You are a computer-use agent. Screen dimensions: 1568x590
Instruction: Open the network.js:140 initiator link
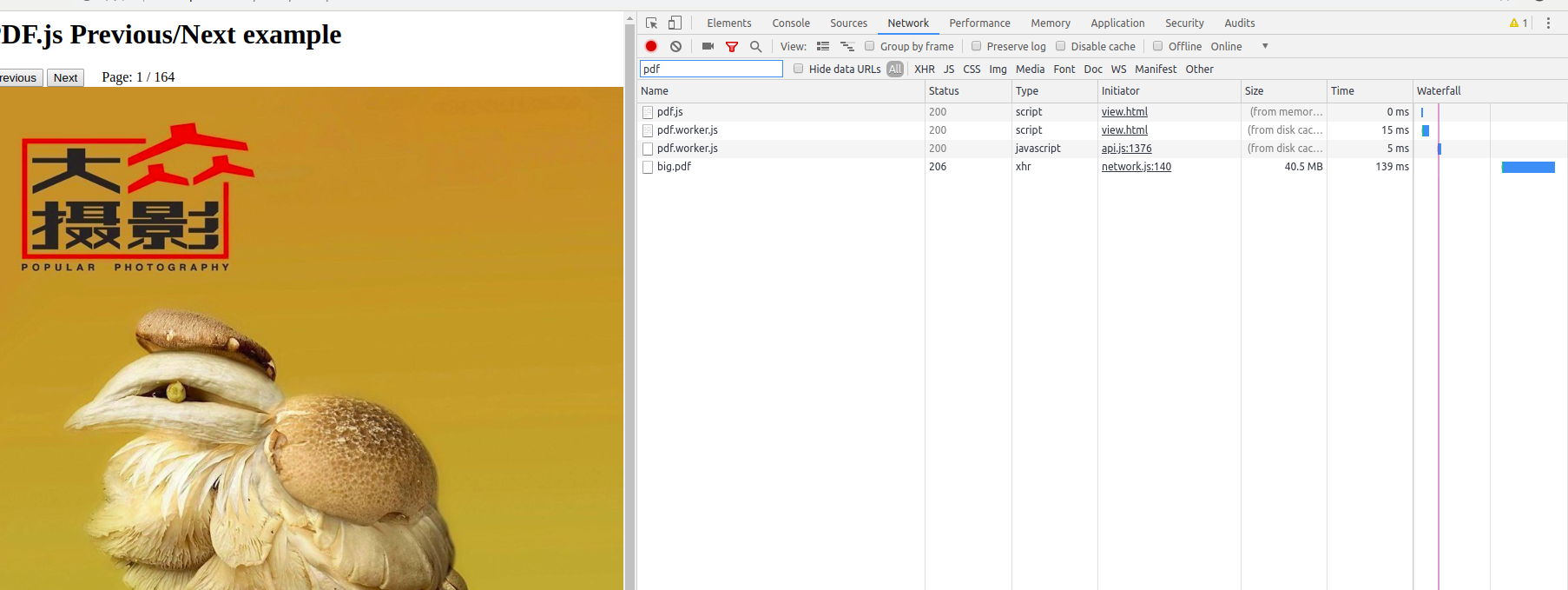1136,167
